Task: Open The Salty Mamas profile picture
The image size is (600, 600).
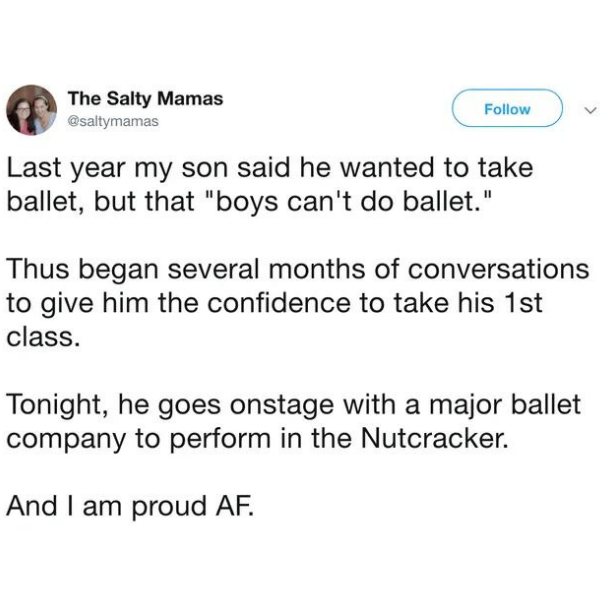Action: [32, 110]
